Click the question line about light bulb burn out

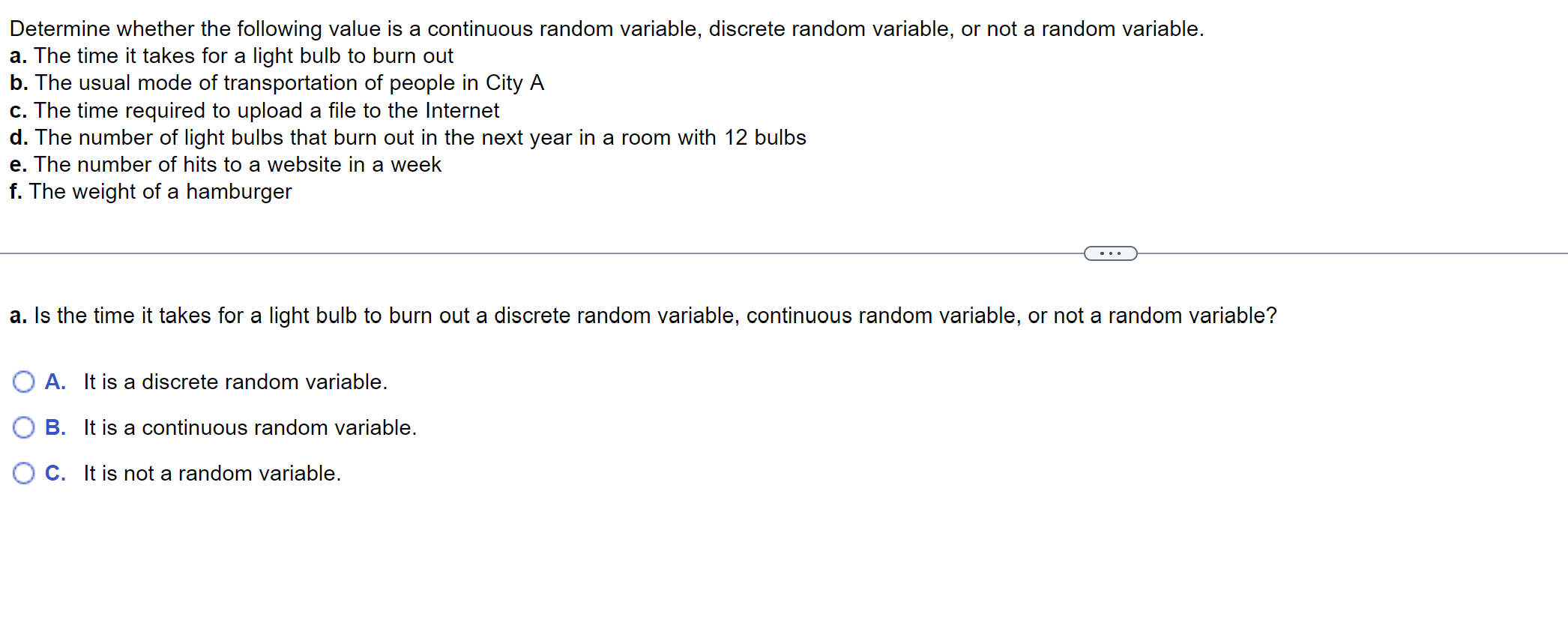point(231,55)
